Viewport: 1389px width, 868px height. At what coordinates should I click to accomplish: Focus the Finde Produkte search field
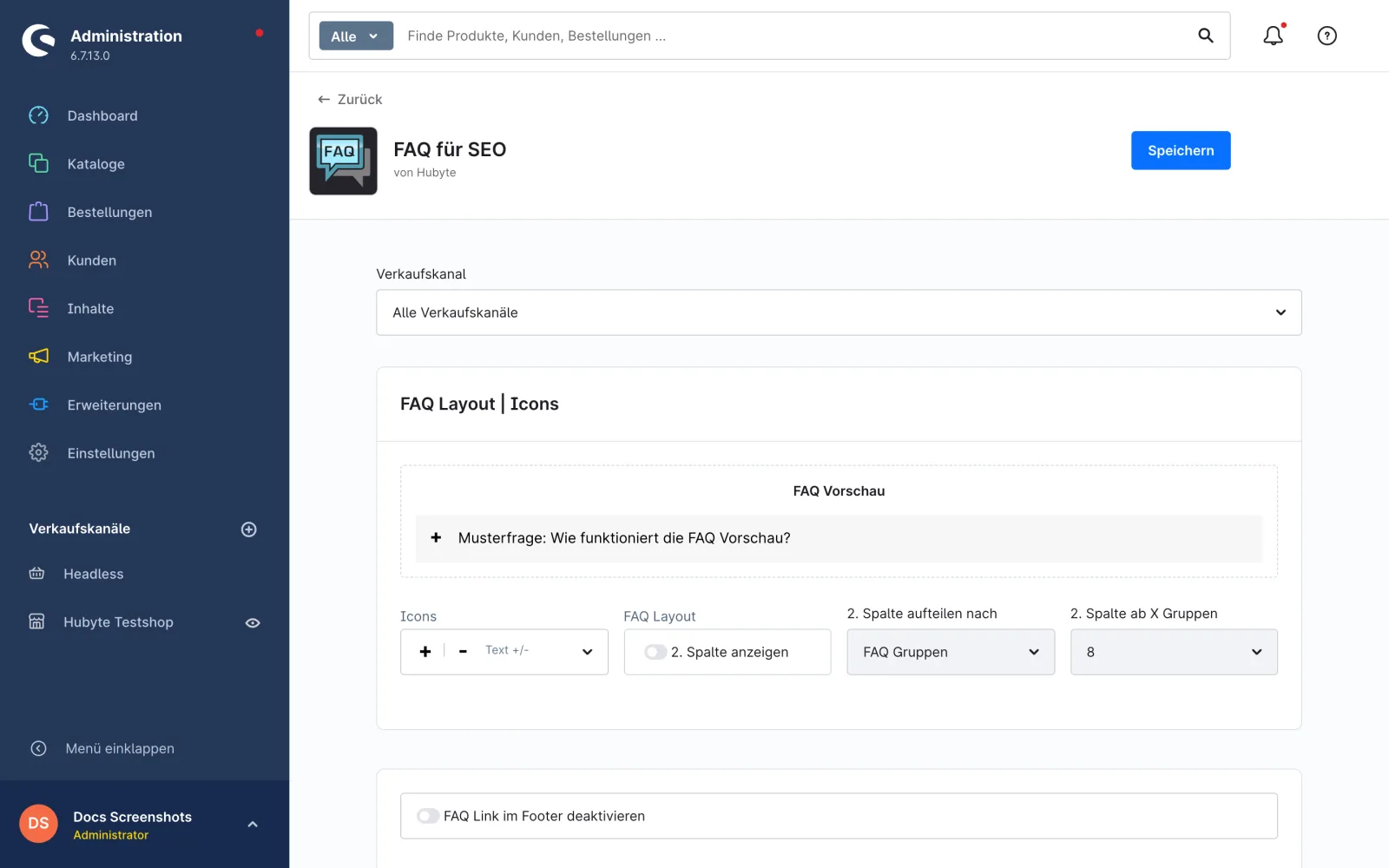[x=794, y=36]
